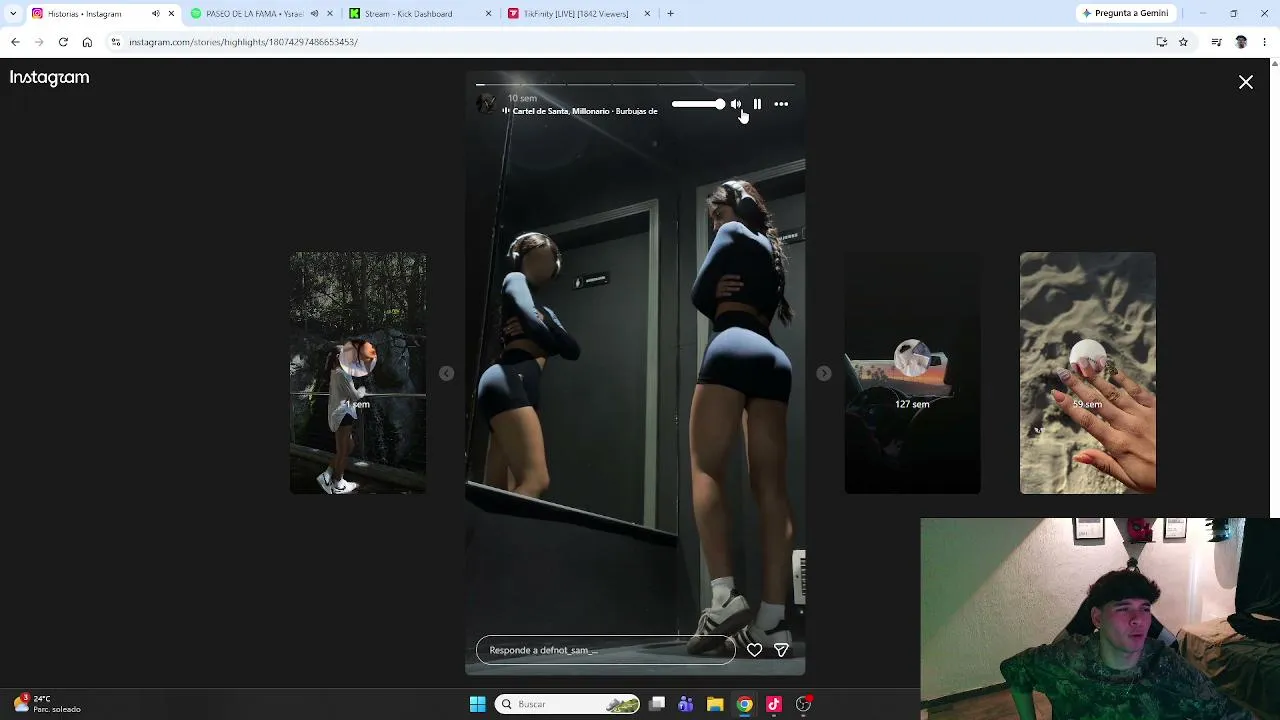Reload the current page
This screenshot has height=720, width=1280.
tap(63, 42)
